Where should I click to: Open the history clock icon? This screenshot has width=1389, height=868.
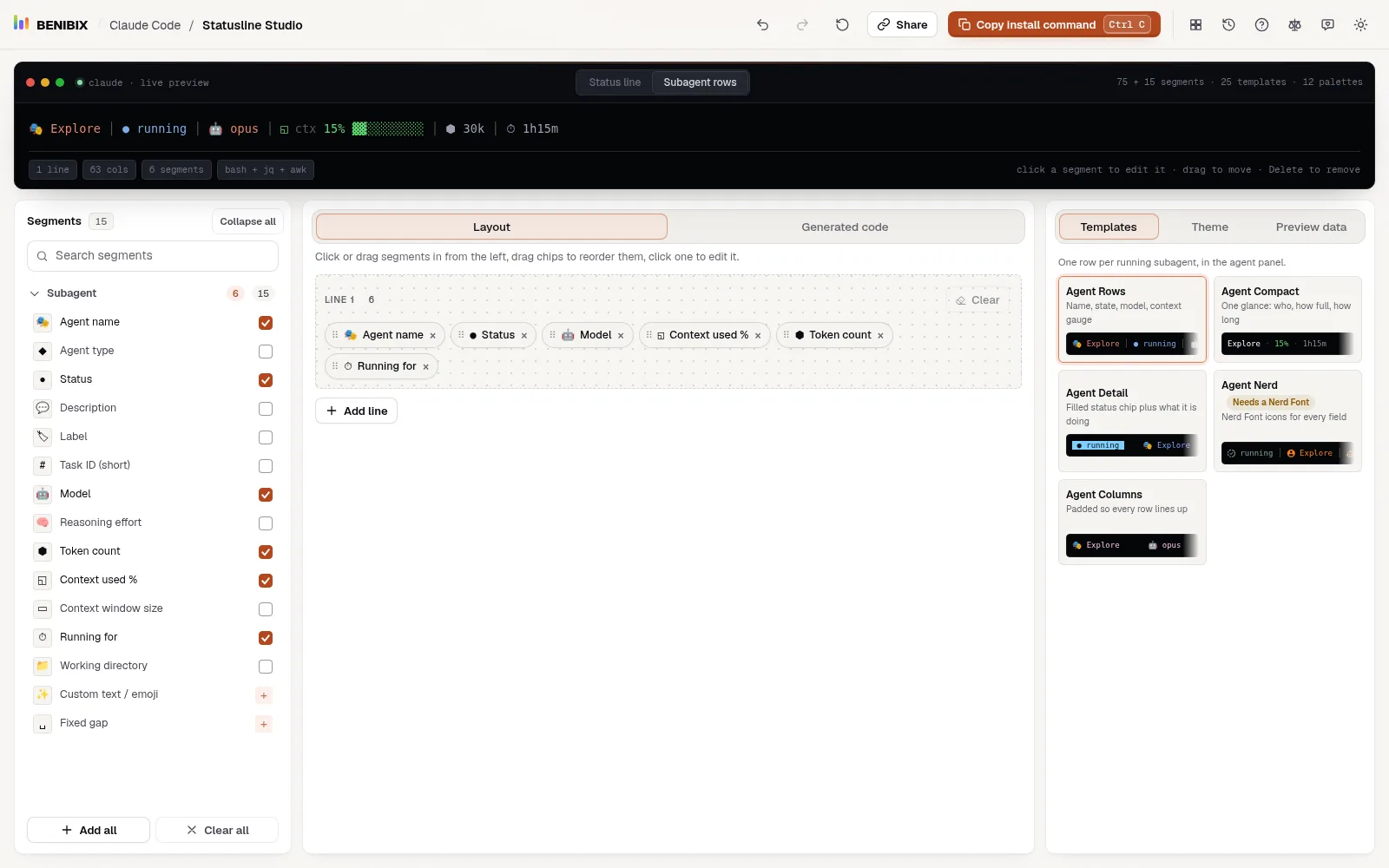click(x=1228, y=24)
